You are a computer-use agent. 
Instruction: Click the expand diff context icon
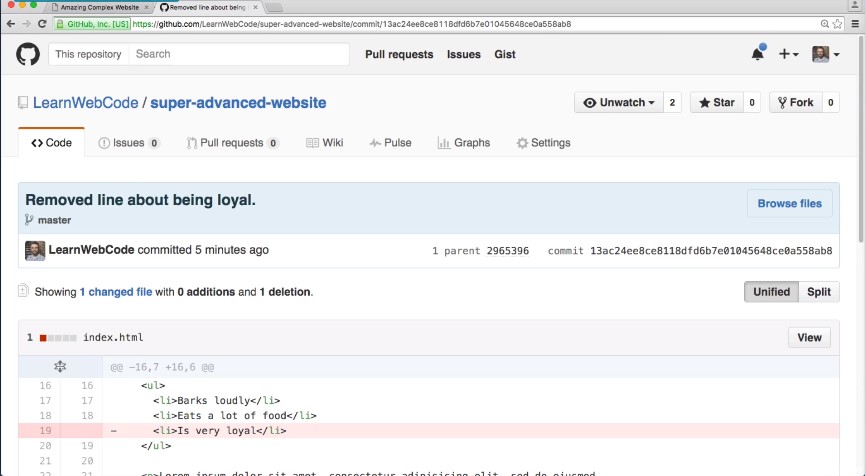60,367
